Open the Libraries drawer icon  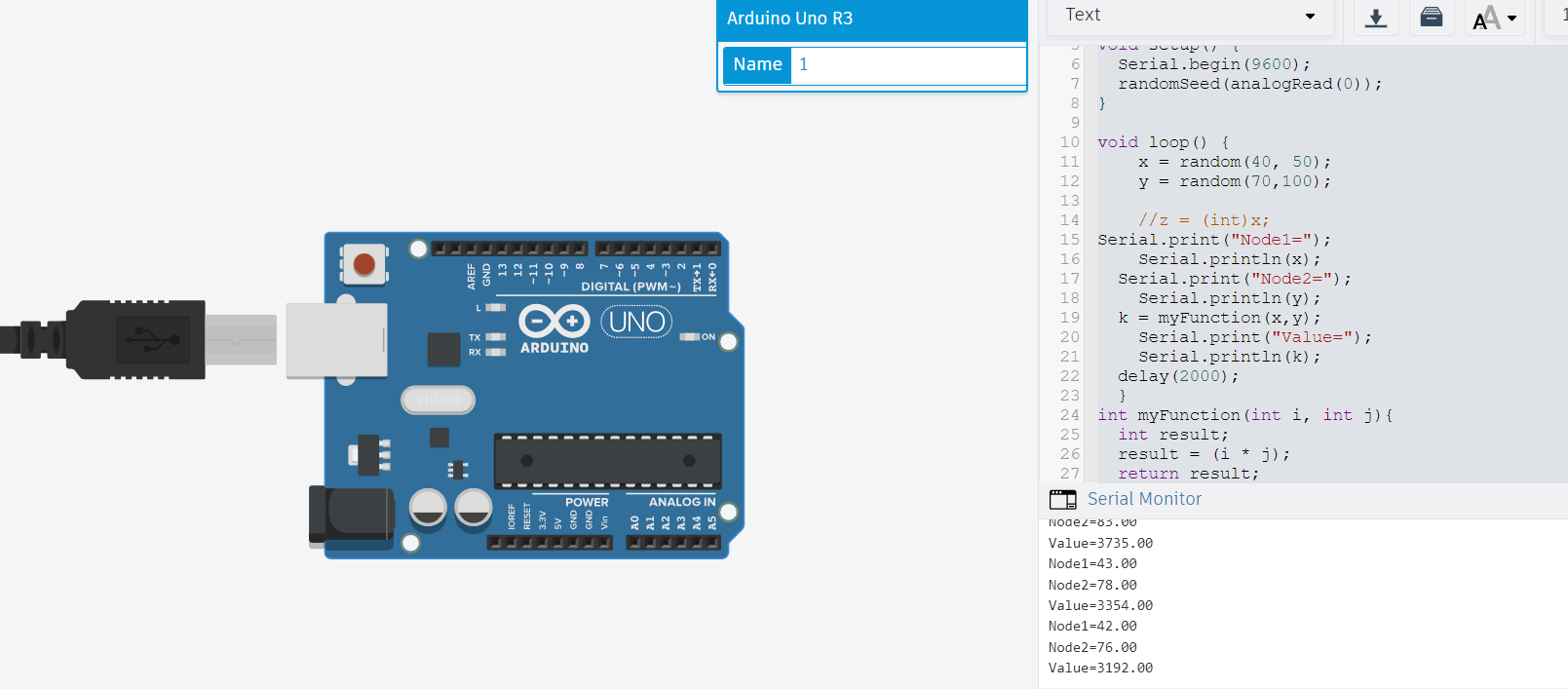click(1431, 18)
